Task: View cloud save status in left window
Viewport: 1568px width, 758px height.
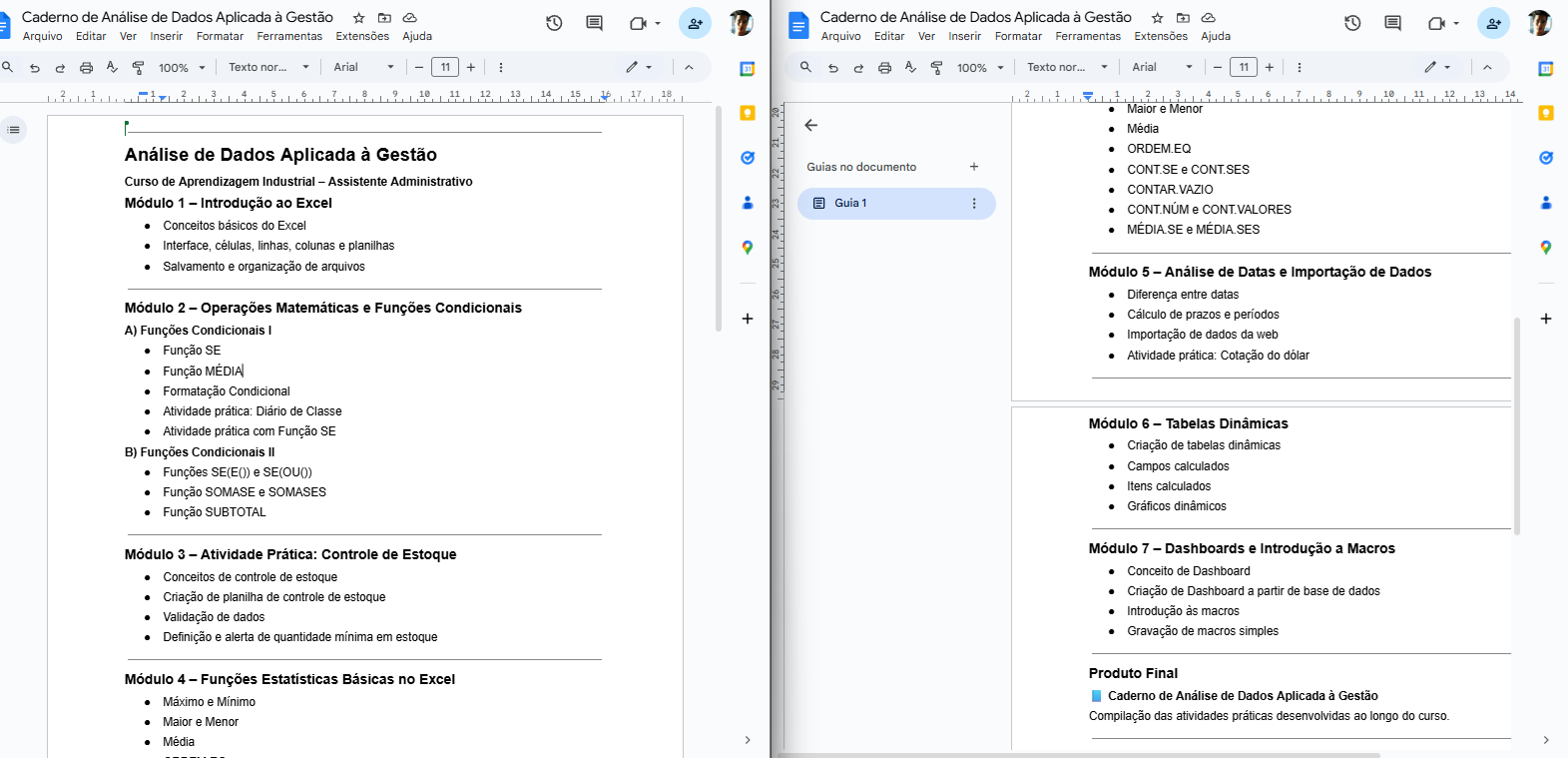Action: click(409, 18)
